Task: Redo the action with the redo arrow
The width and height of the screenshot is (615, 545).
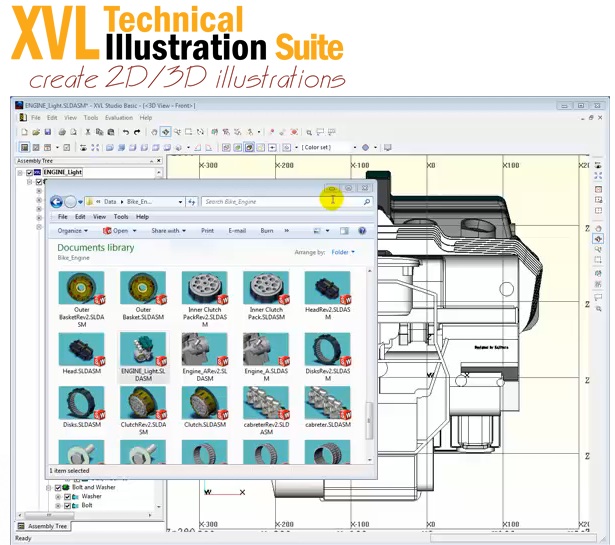Action: (137, 133)
